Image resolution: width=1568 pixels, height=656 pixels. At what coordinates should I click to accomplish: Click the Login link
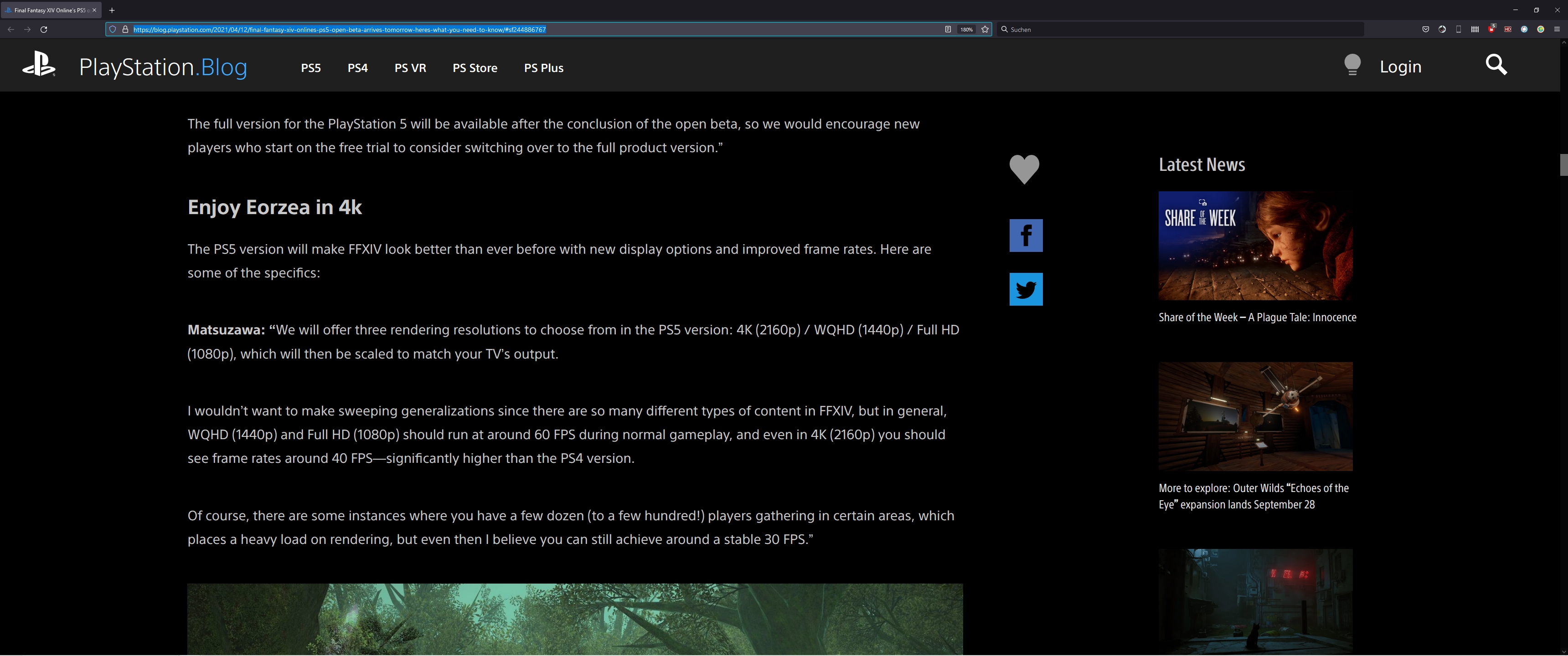pos(1400,67)
